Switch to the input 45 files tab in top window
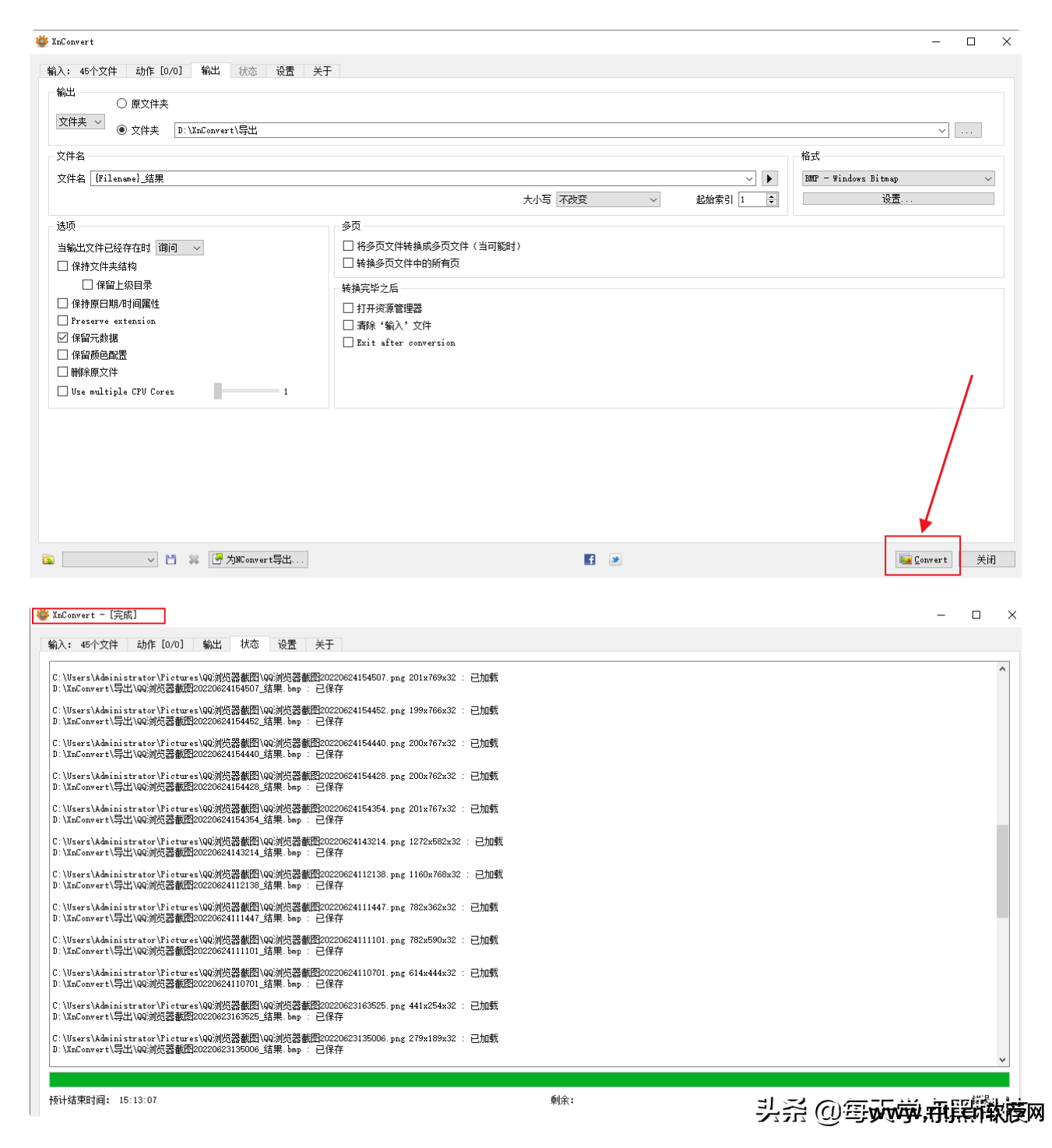Screen dimensions: 1052x1148 pyautogui.click(x=82, y=71)
